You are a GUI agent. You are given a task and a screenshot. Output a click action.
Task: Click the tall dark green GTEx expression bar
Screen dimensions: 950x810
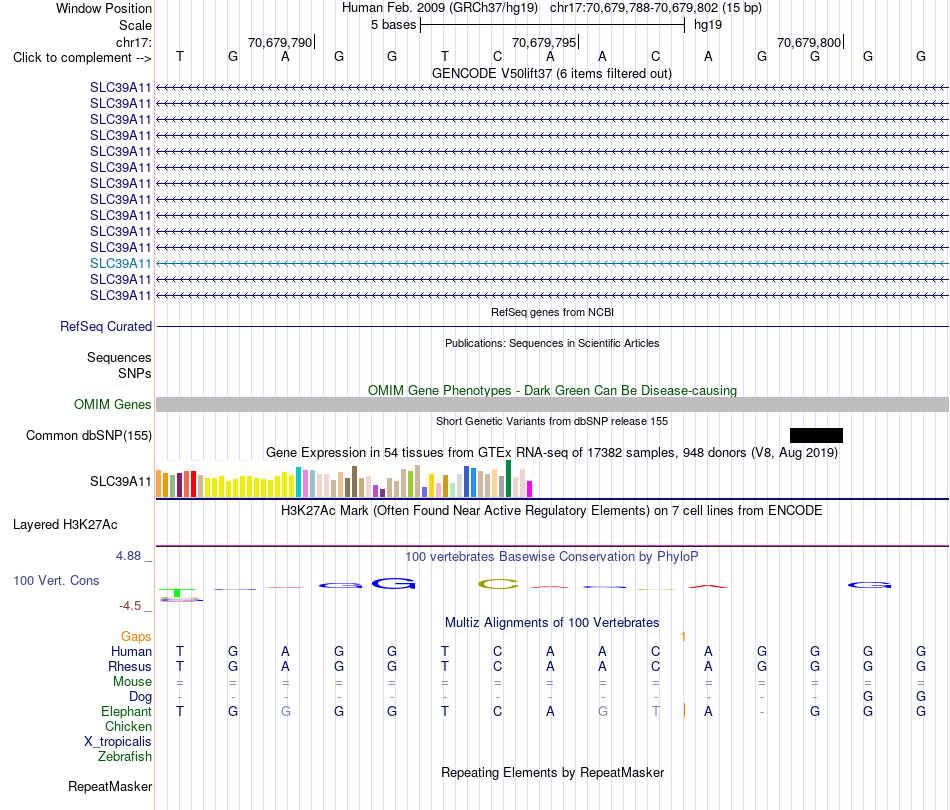point(508,479)
